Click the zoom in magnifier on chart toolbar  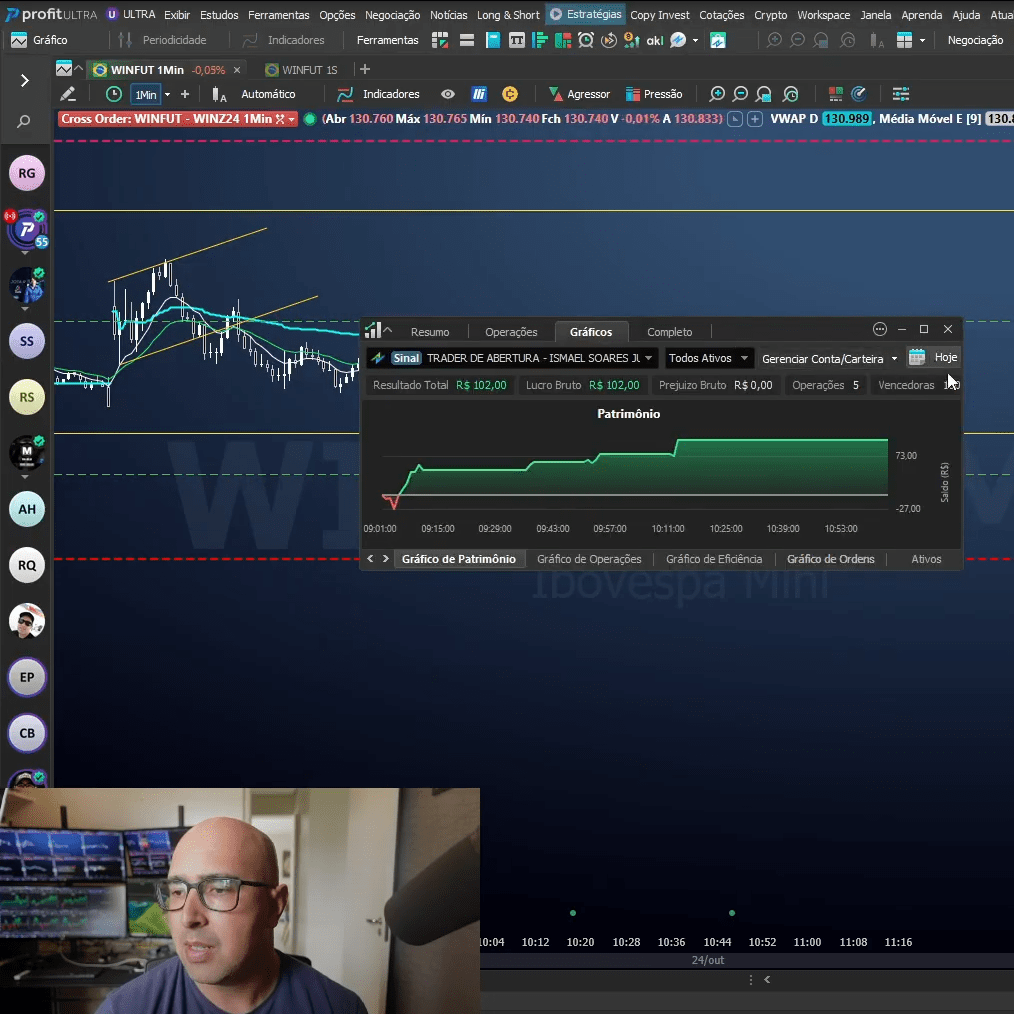[x=717, y=94]
